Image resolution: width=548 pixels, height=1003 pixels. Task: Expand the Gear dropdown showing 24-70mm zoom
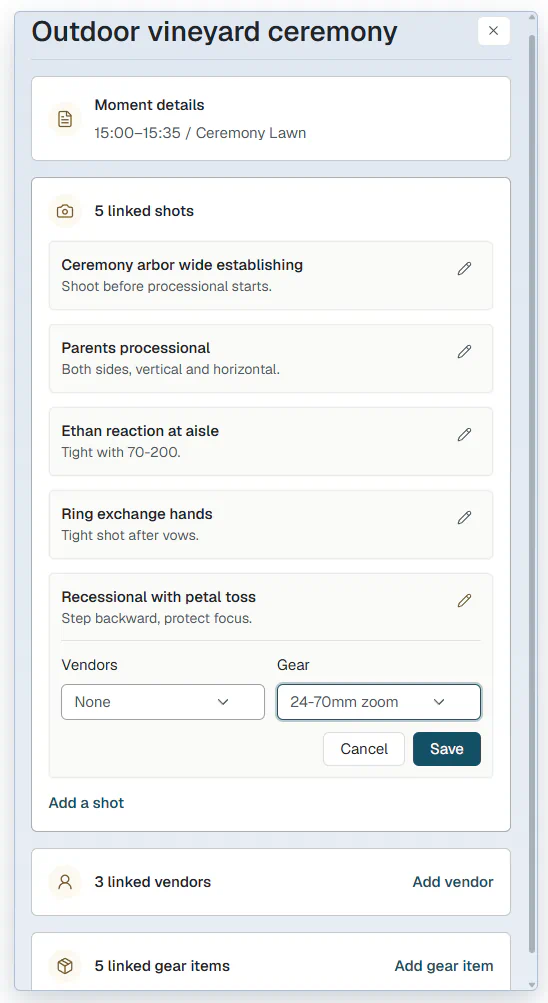pos(379,702)
